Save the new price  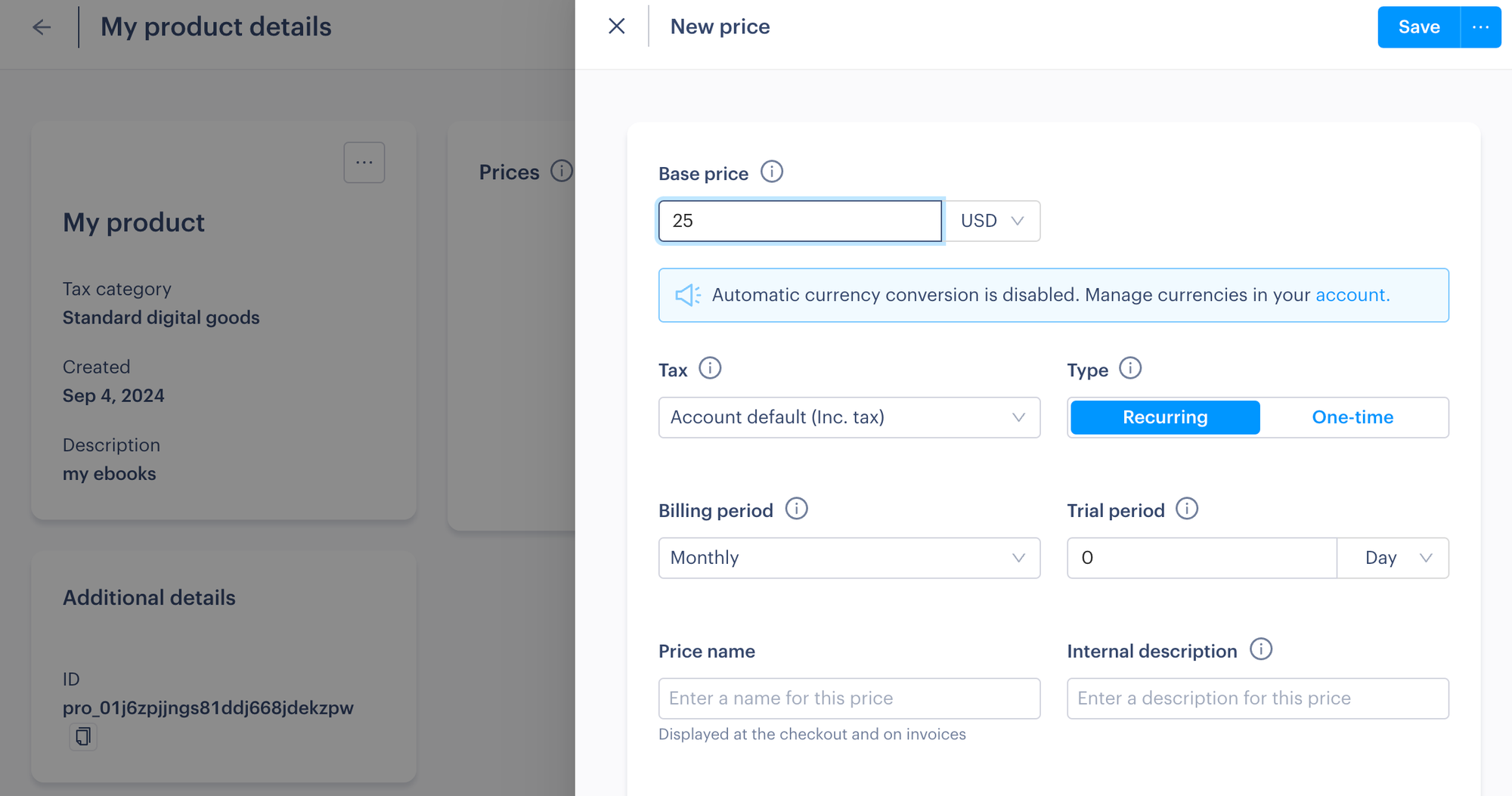(1417, 26)
